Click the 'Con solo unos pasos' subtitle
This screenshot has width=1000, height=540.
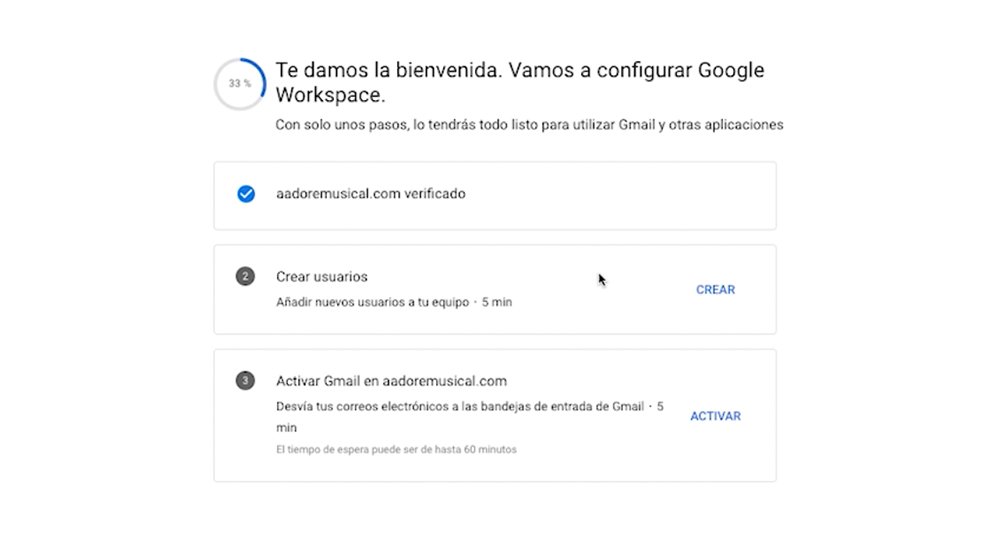[x=529, y=125]
